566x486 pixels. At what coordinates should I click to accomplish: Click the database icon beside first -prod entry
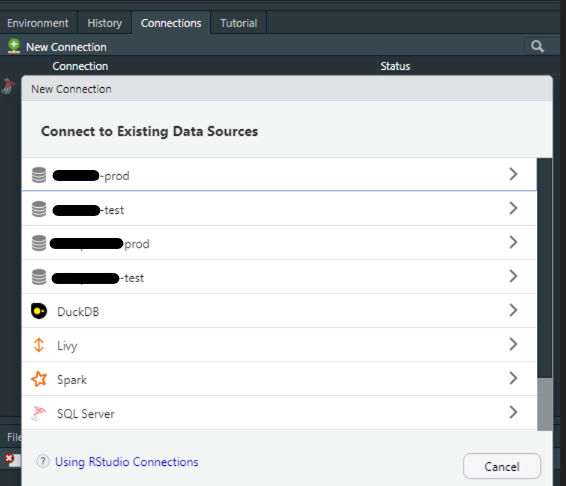pos(39,175)
